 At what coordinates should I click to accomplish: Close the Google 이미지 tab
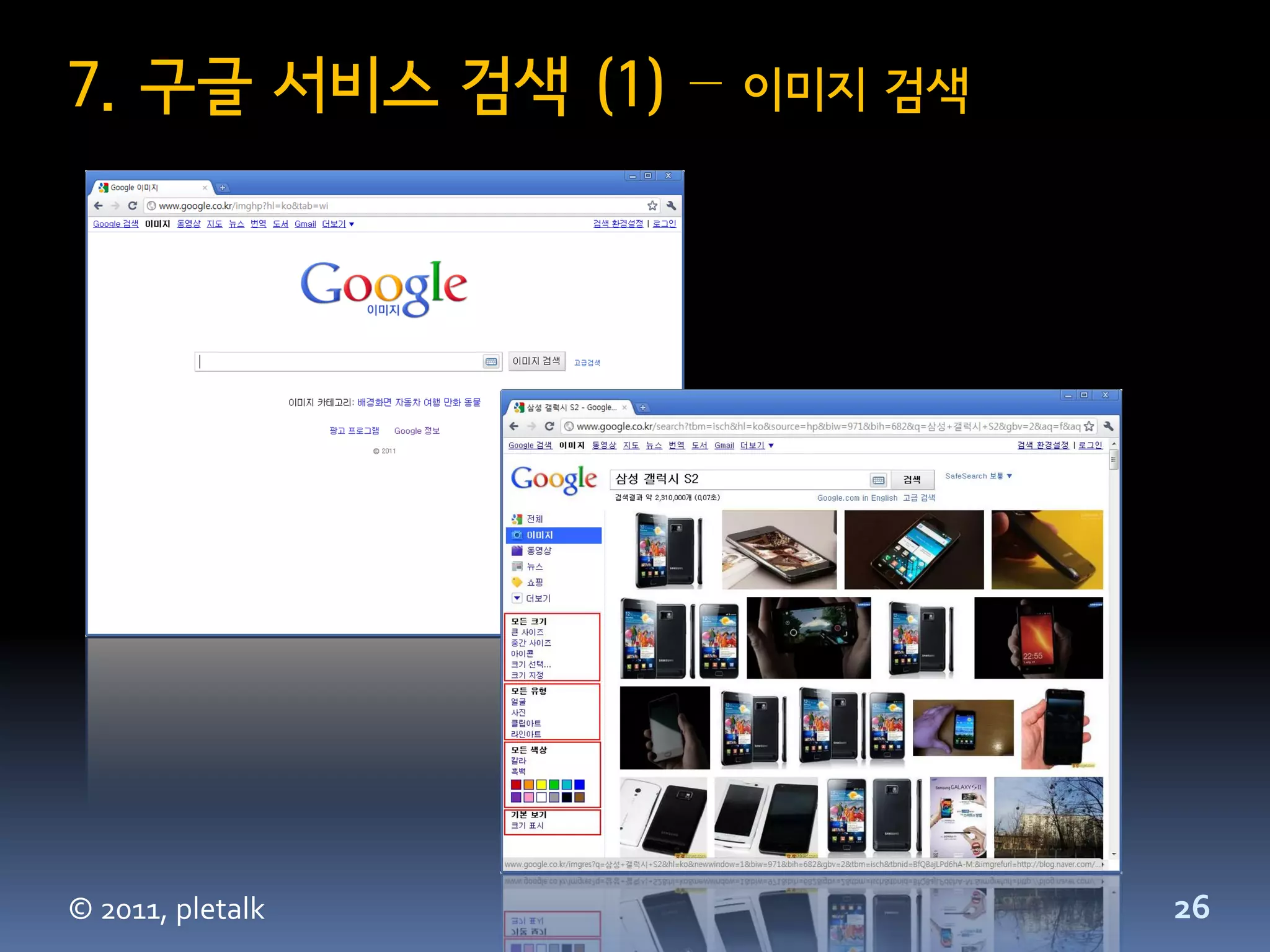(205, 187)
